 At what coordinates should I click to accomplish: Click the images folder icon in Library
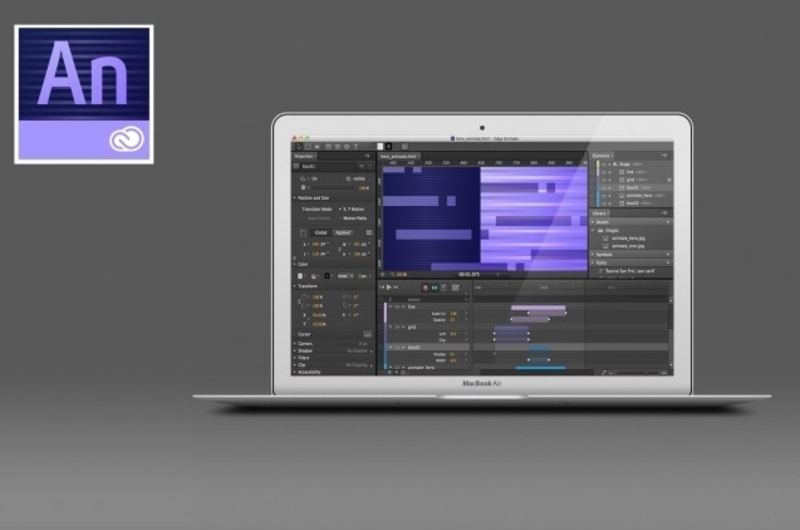click(x=600, y=231)
